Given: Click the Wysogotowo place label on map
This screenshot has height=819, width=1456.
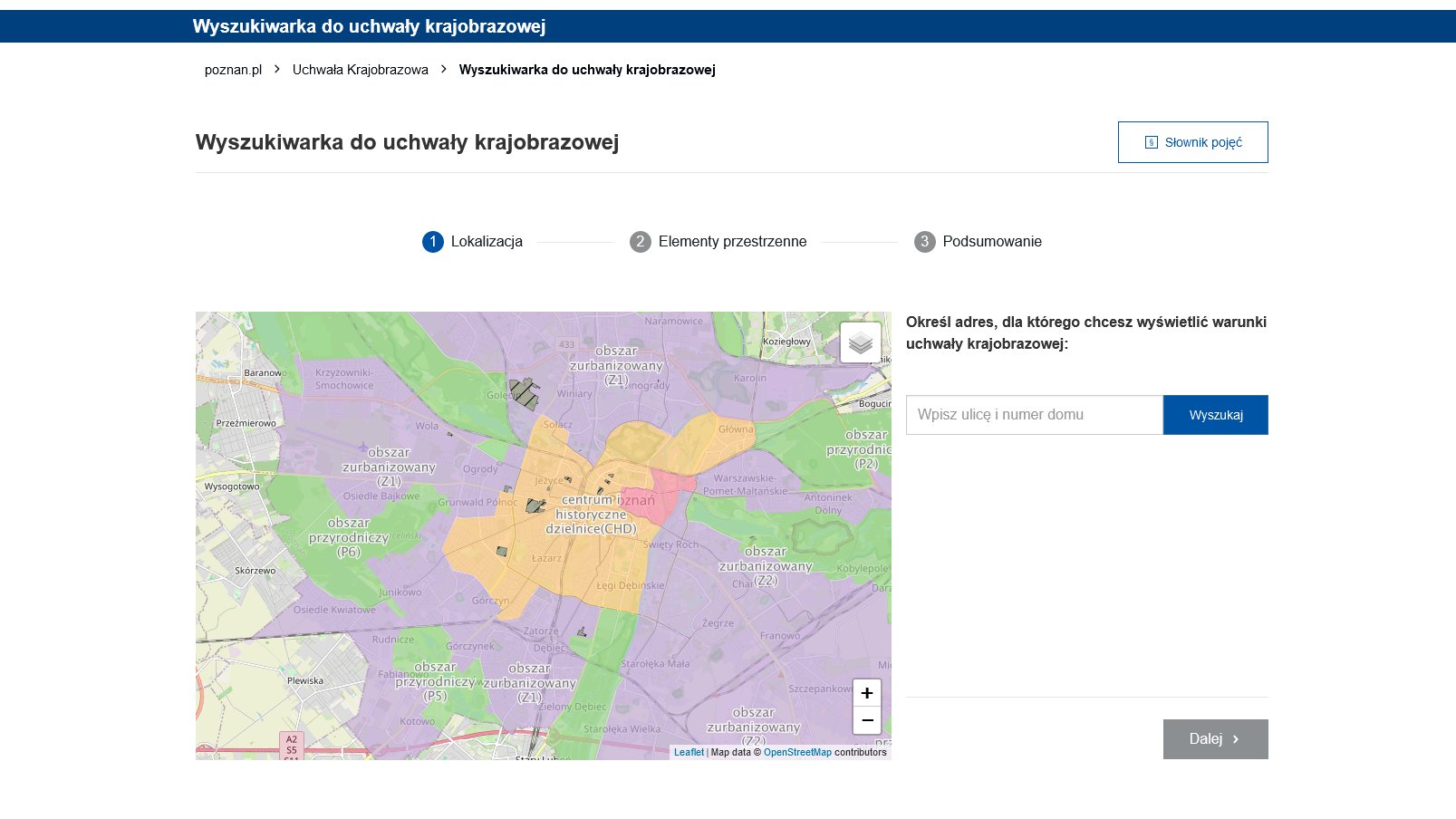Looking at the screenshot, I should (232, 487).
